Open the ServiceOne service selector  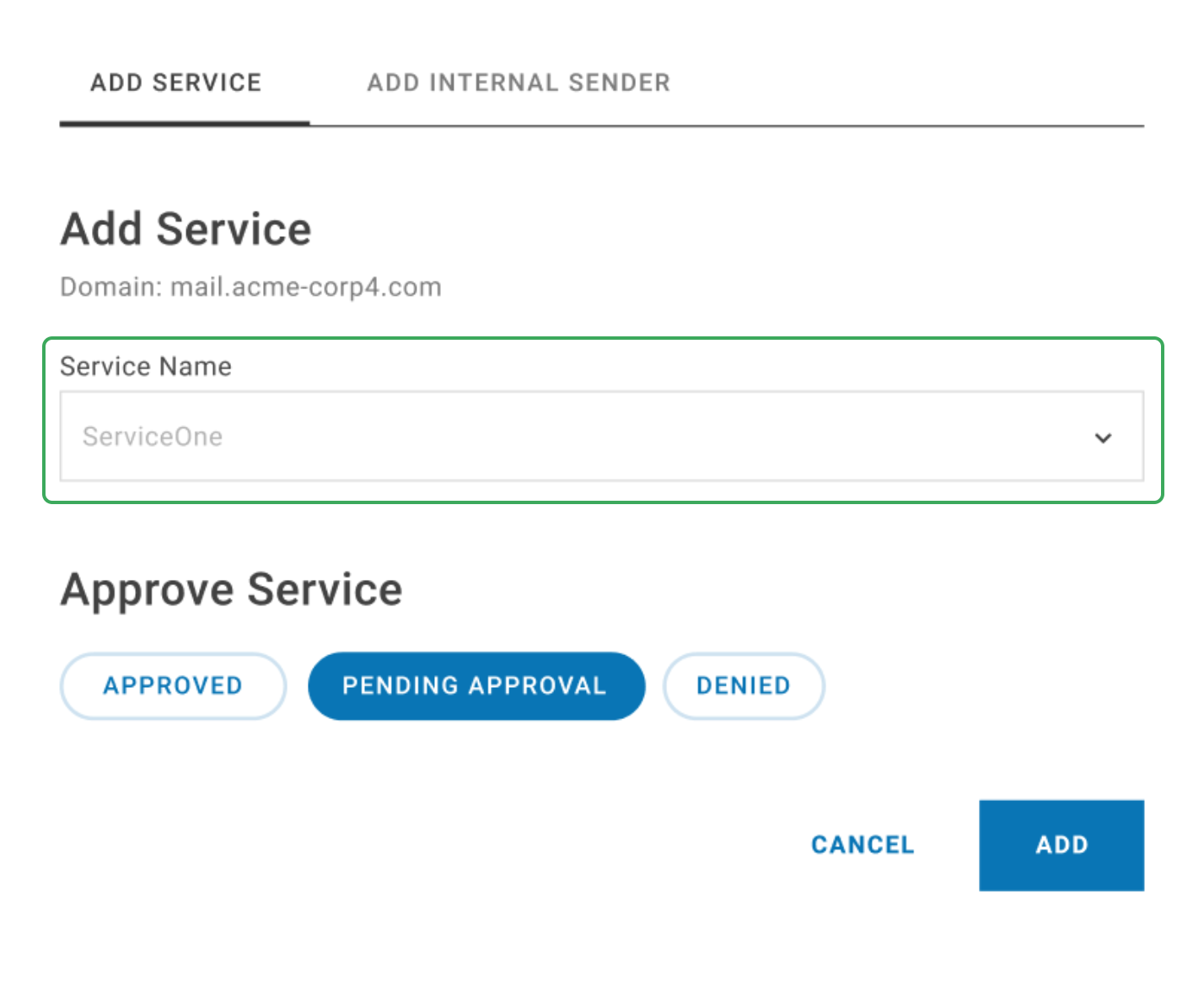point(590,437)
